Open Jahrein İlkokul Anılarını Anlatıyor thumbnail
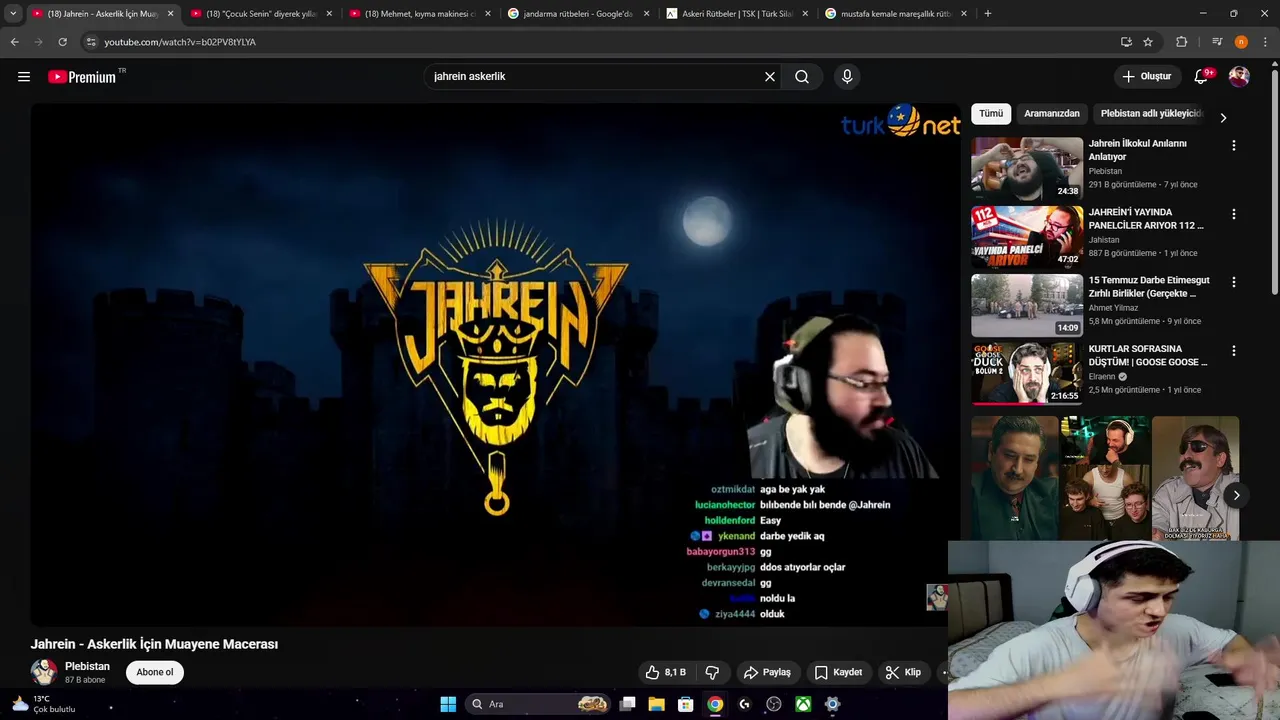This screenshot has width=1280, height=720. point(1027,168)
